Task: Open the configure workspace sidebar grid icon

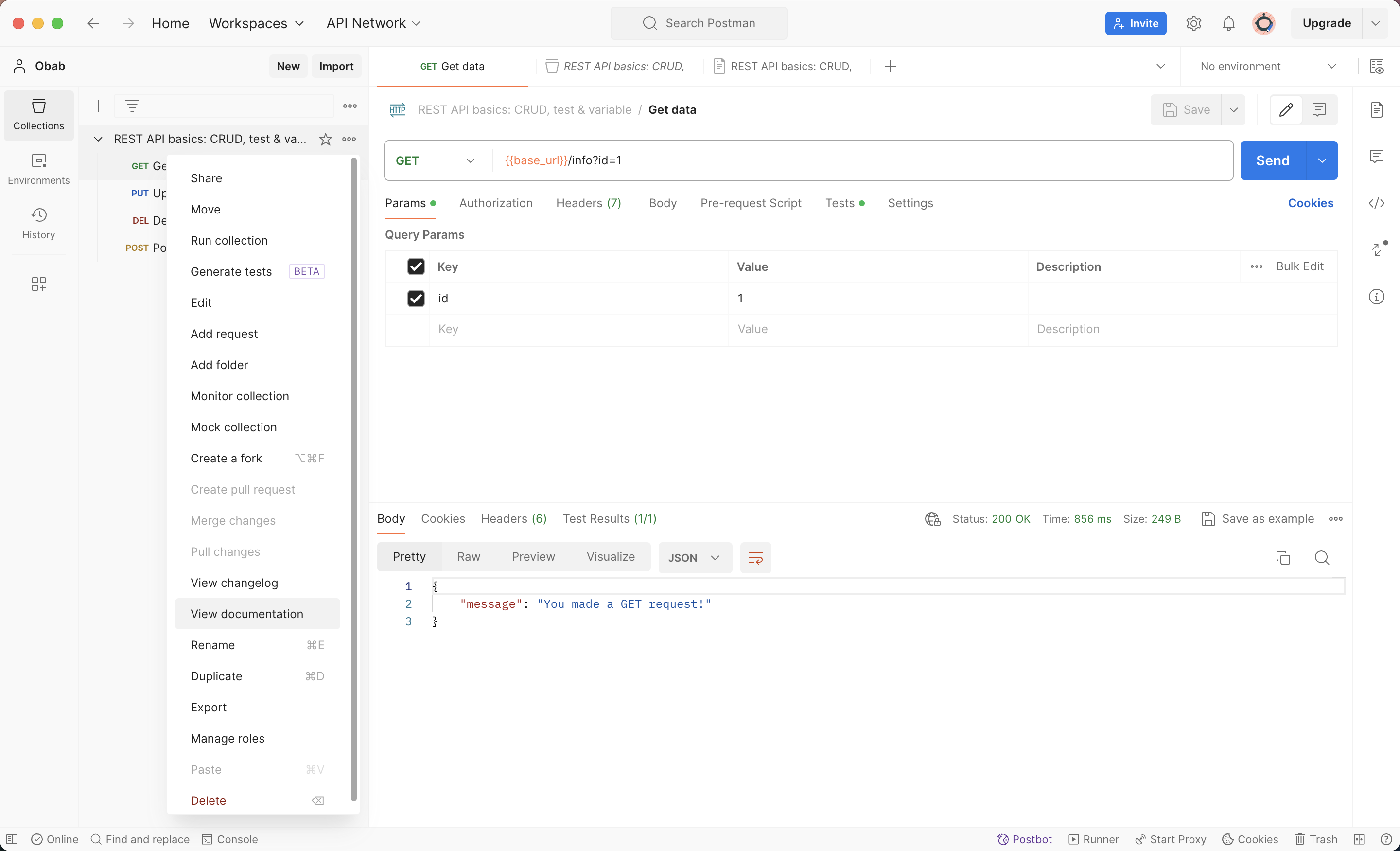Action: tap(38, 284)
